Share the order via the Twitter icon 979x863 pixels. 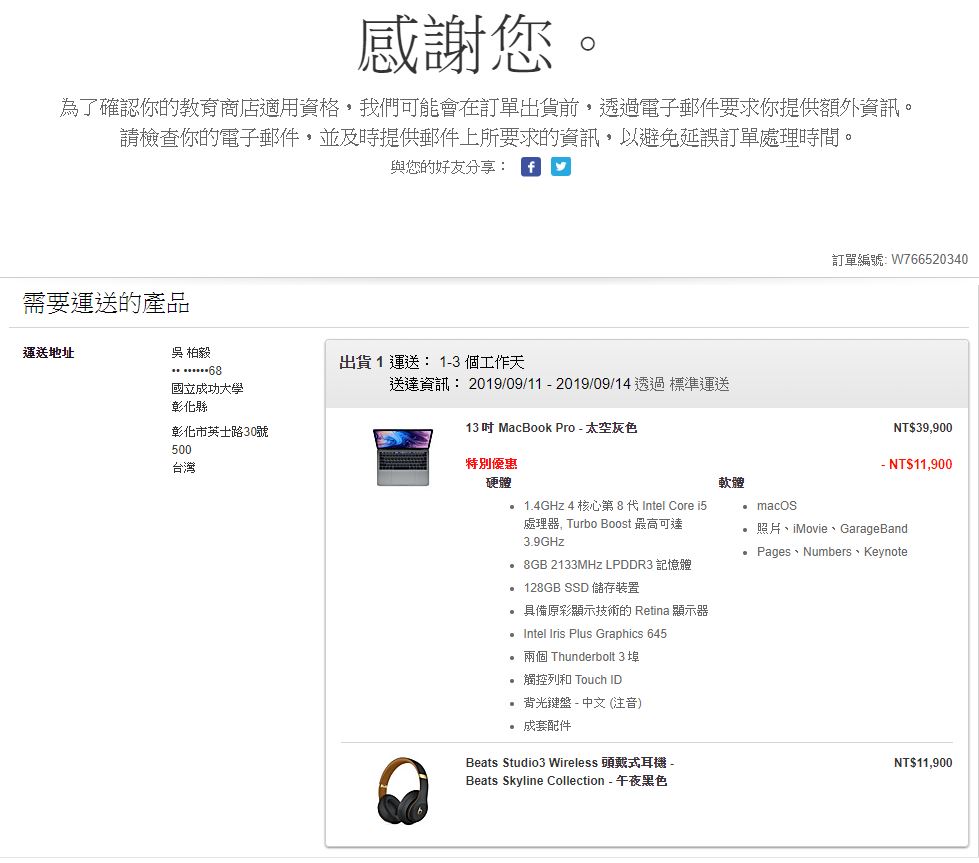click(x=561, y=167)
